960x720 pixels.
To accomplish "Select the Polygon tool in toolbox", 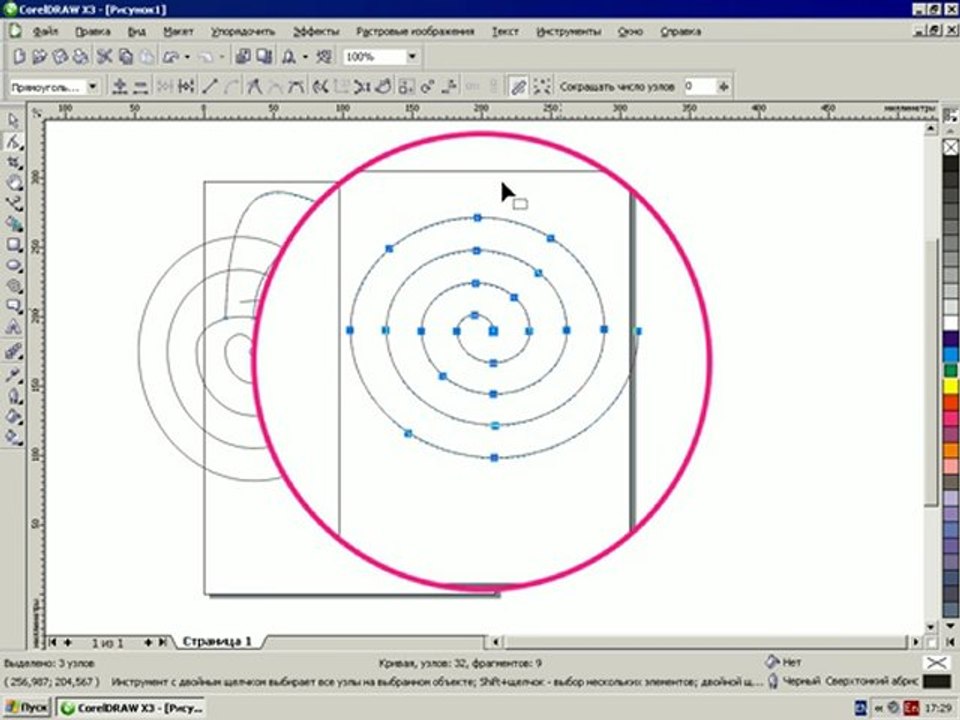I will pos(13,286).
